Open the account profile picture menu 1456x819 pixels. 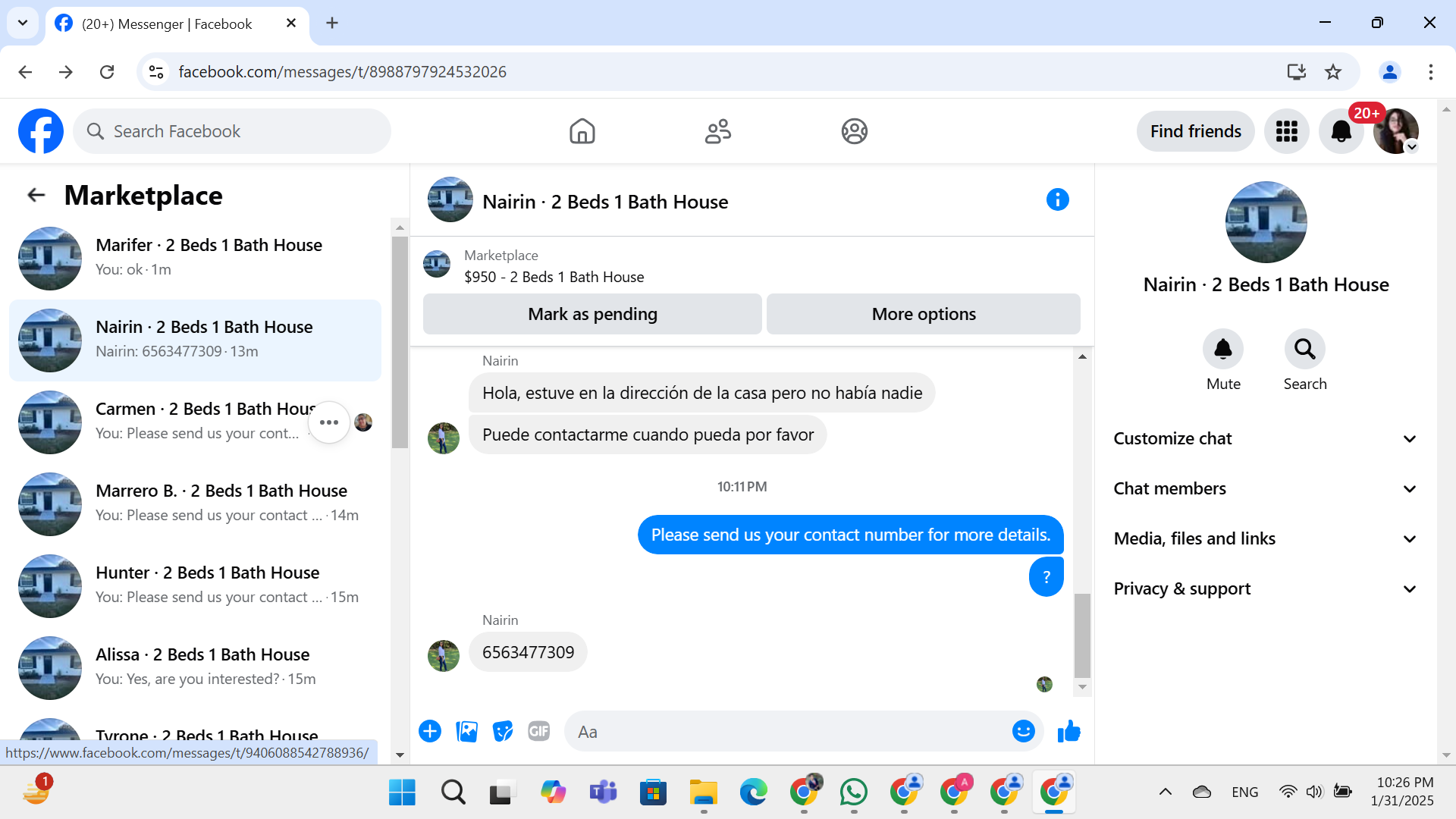pyautogui.click(x=1395, y=131)
